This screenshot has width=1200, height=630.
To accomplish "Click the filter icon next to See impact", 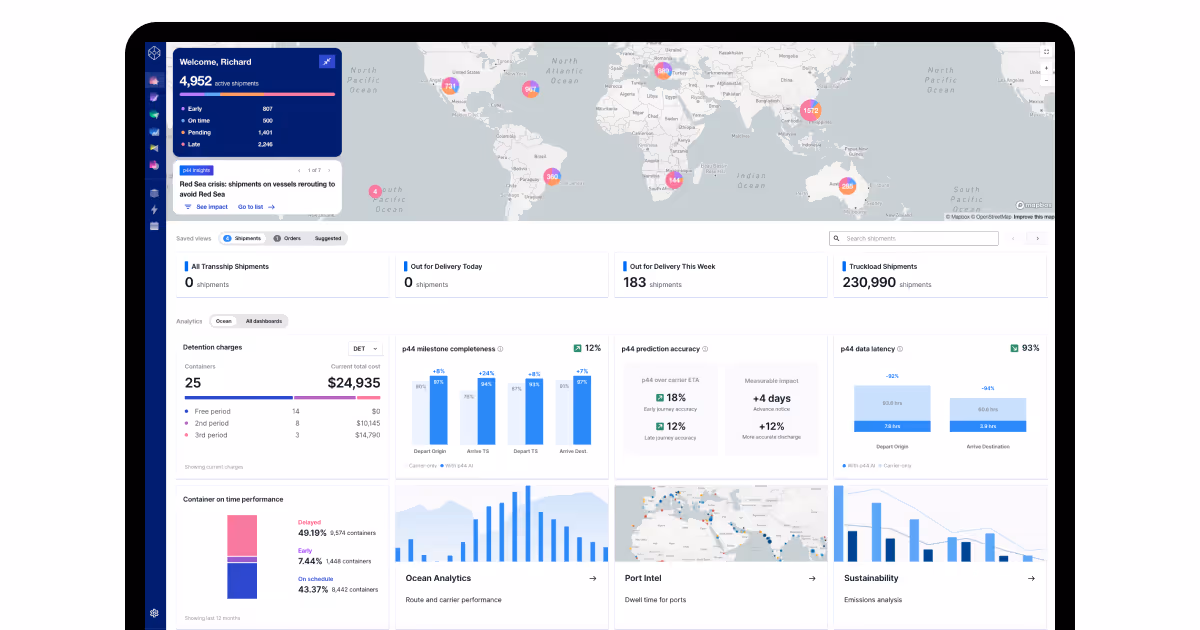I will (x=188, y=207).
